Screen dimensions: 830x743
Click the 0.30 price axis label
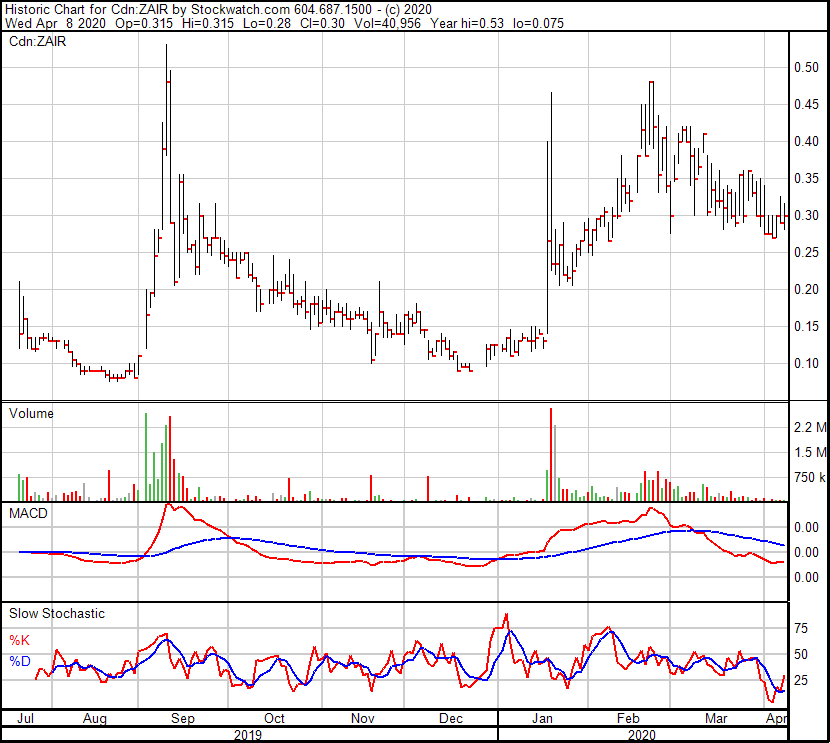806,215
